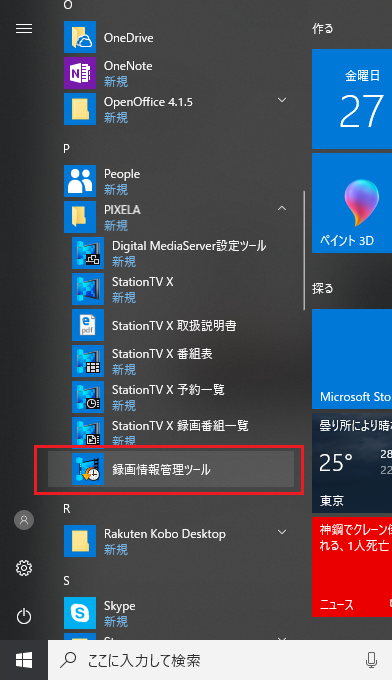Click the Rakuten Kobo Desktop folder icon
Screen dimensions: 392x680
(x=80, y=541)
